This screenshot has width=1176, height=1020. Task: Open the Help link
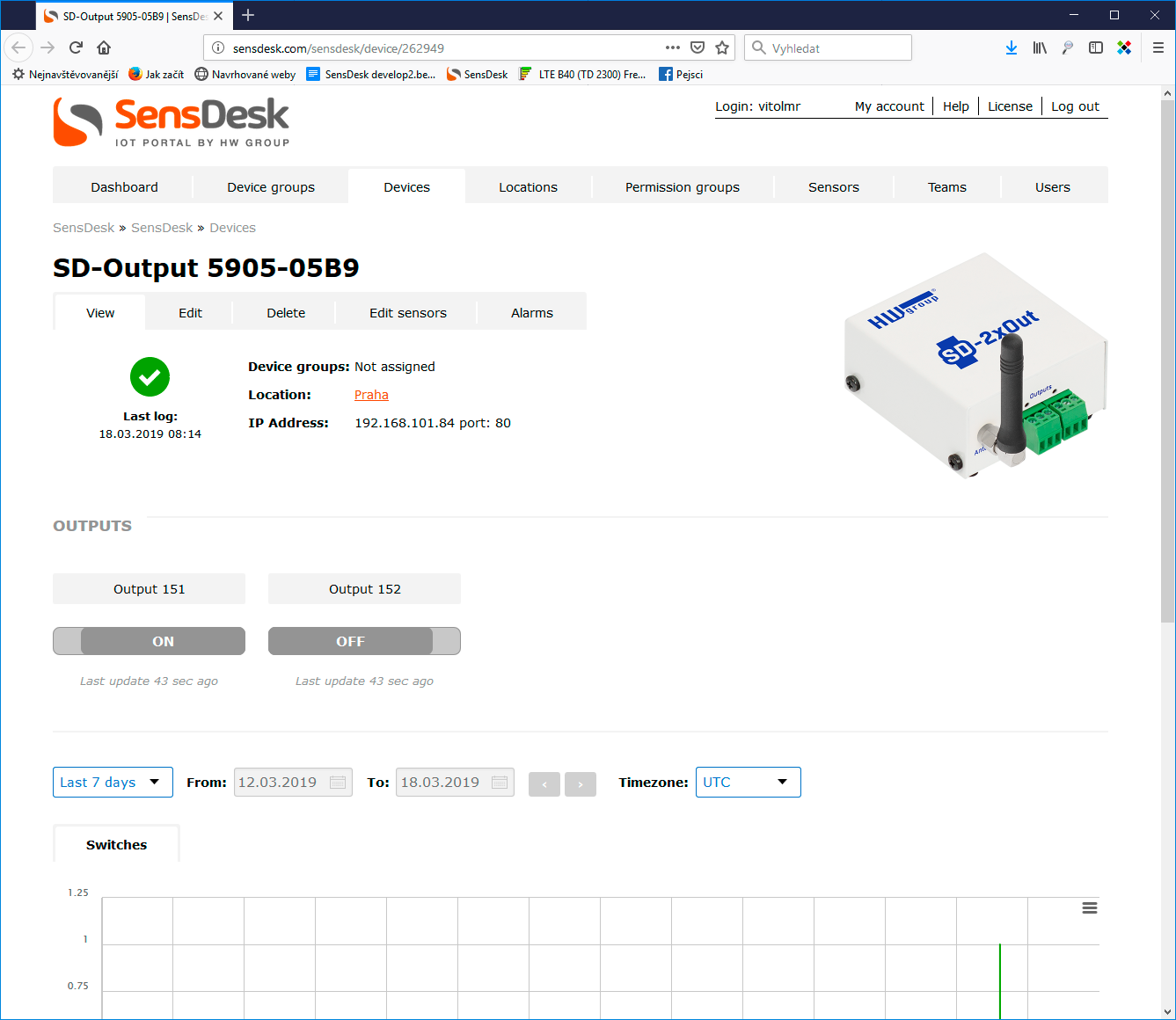(956, 106)
